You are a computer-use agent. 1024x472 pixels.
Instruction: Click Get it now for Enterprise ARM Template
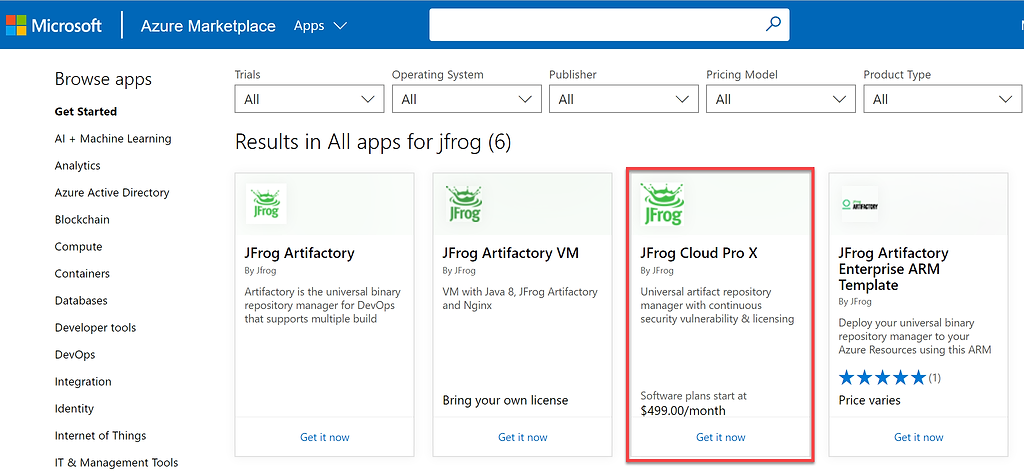point(918,437)
